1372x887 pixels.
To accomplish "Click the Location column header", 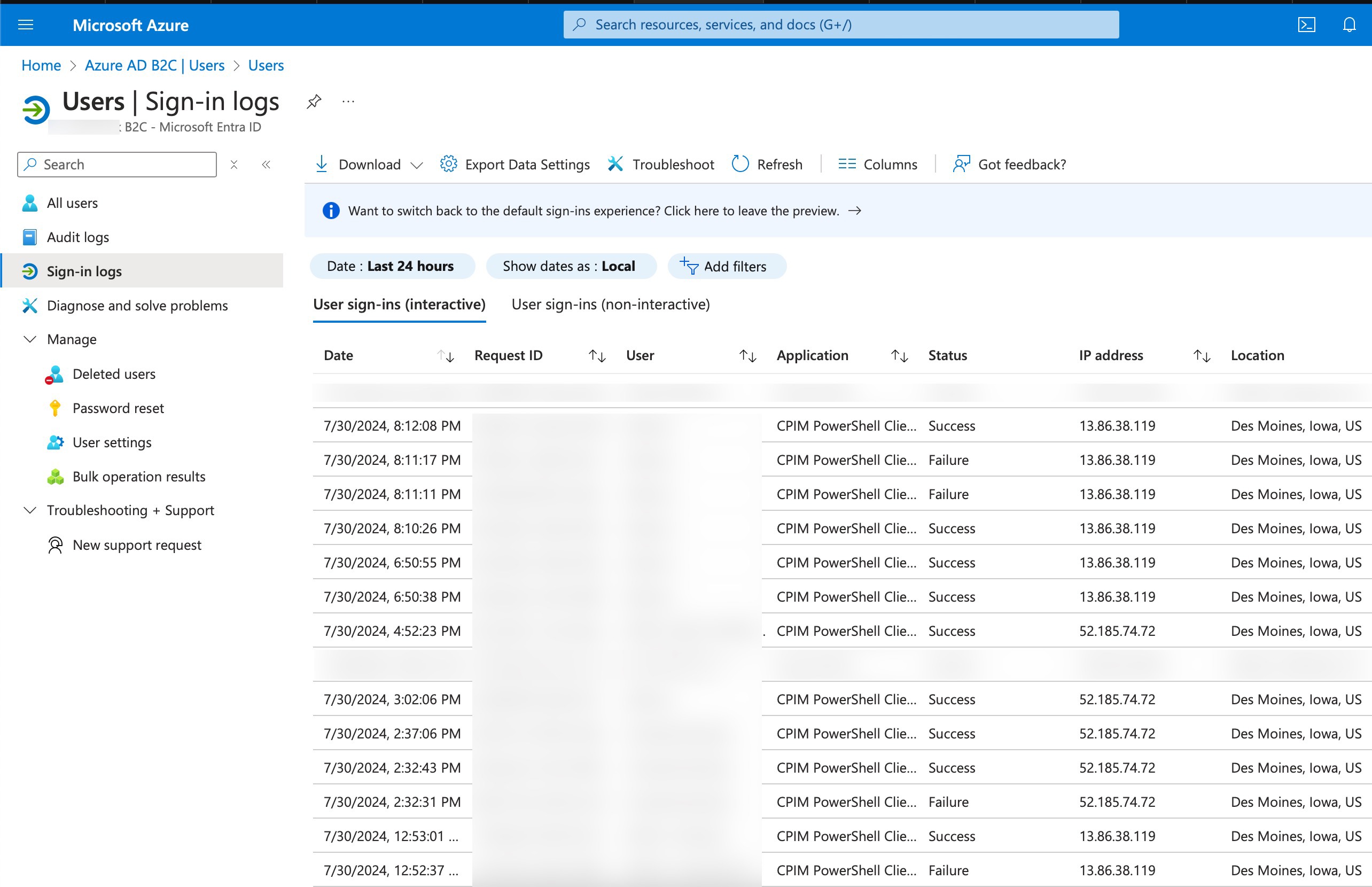I will click(x=1258, y=355).
